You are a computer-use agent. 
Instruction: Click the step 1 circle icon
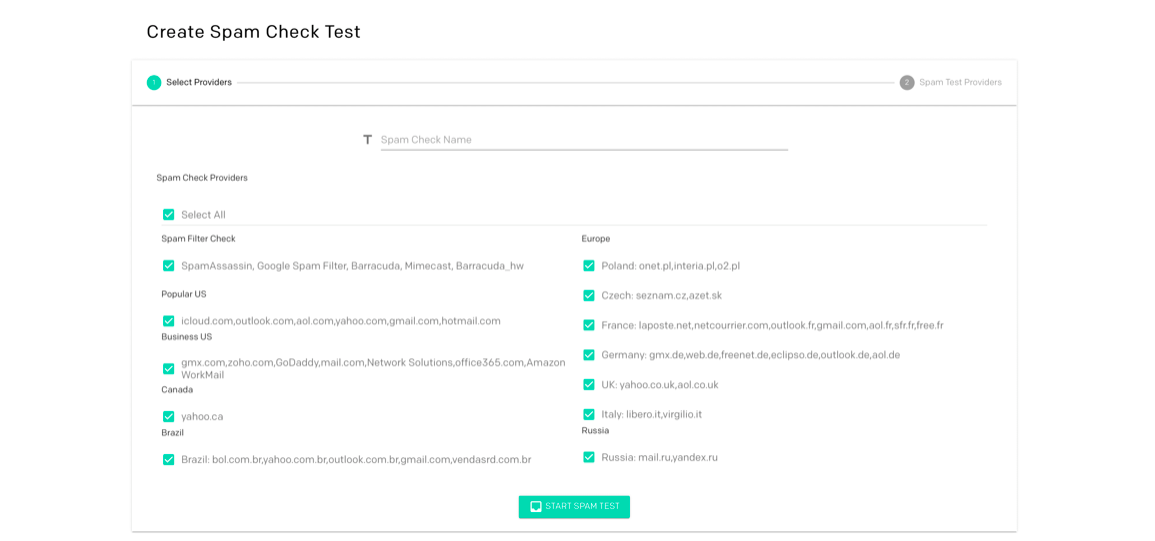(x=154, y=83)
